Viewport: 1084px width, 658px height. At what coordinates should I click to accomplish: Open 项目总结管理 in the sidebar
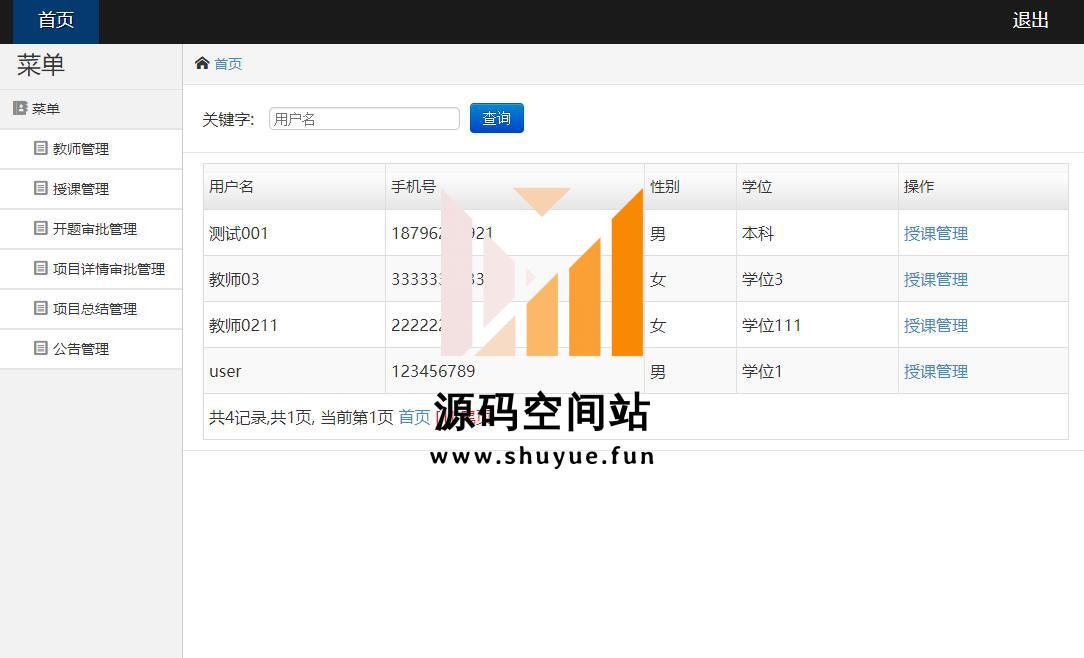tap(91, 310)
